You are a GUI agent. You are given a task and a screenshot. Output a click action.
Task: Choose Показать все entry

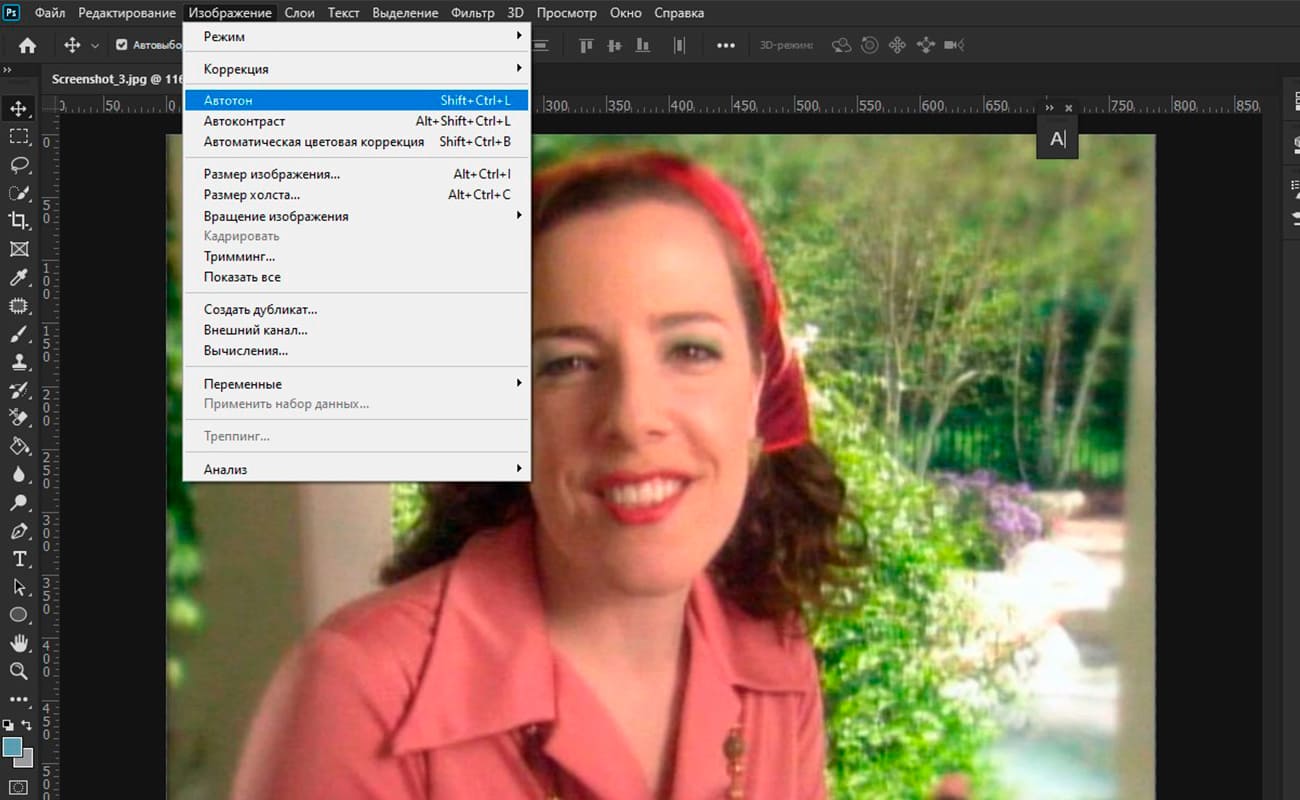point(357,277)
